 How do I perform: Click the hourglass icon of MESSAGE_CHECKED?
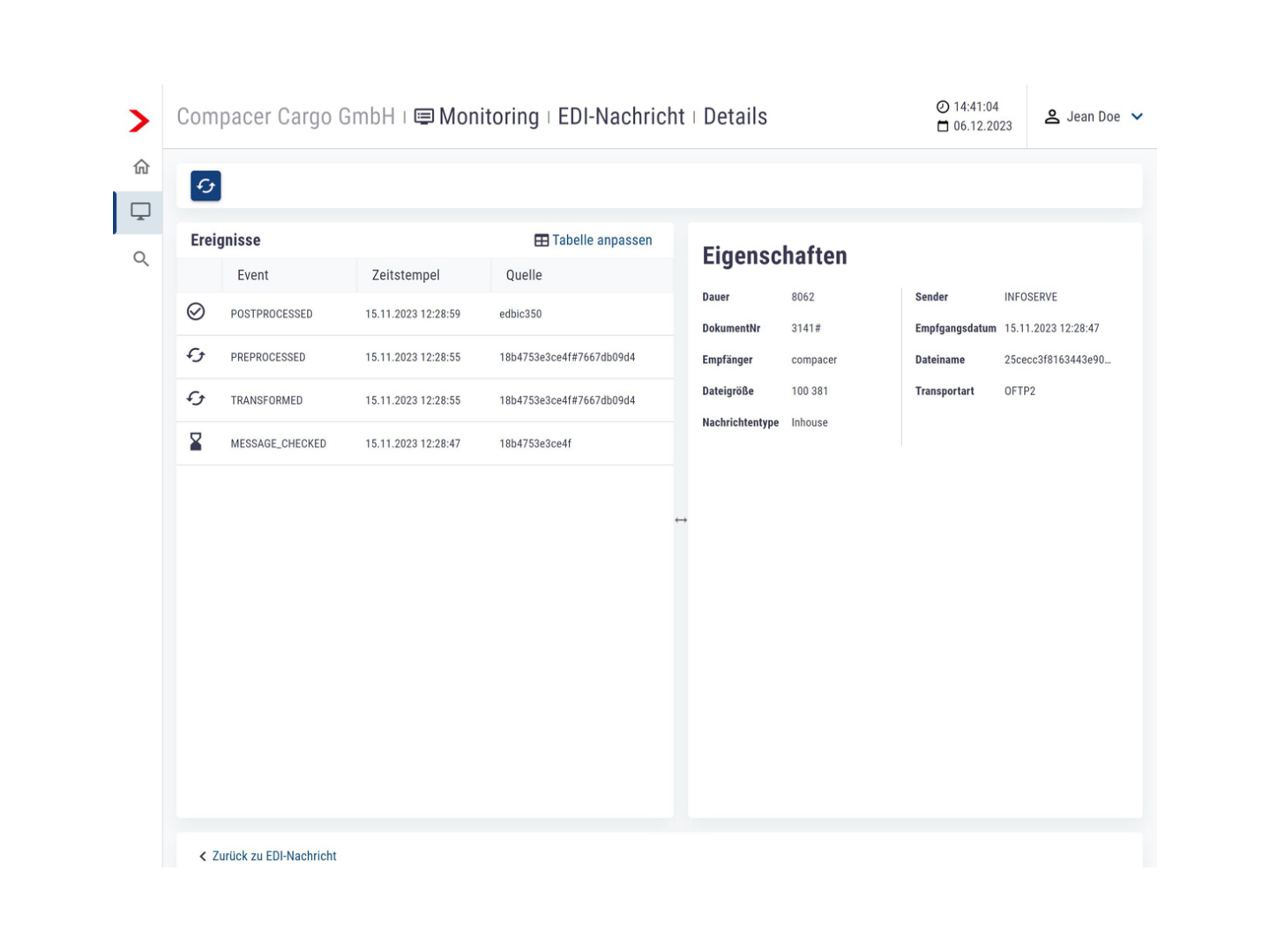196,439
